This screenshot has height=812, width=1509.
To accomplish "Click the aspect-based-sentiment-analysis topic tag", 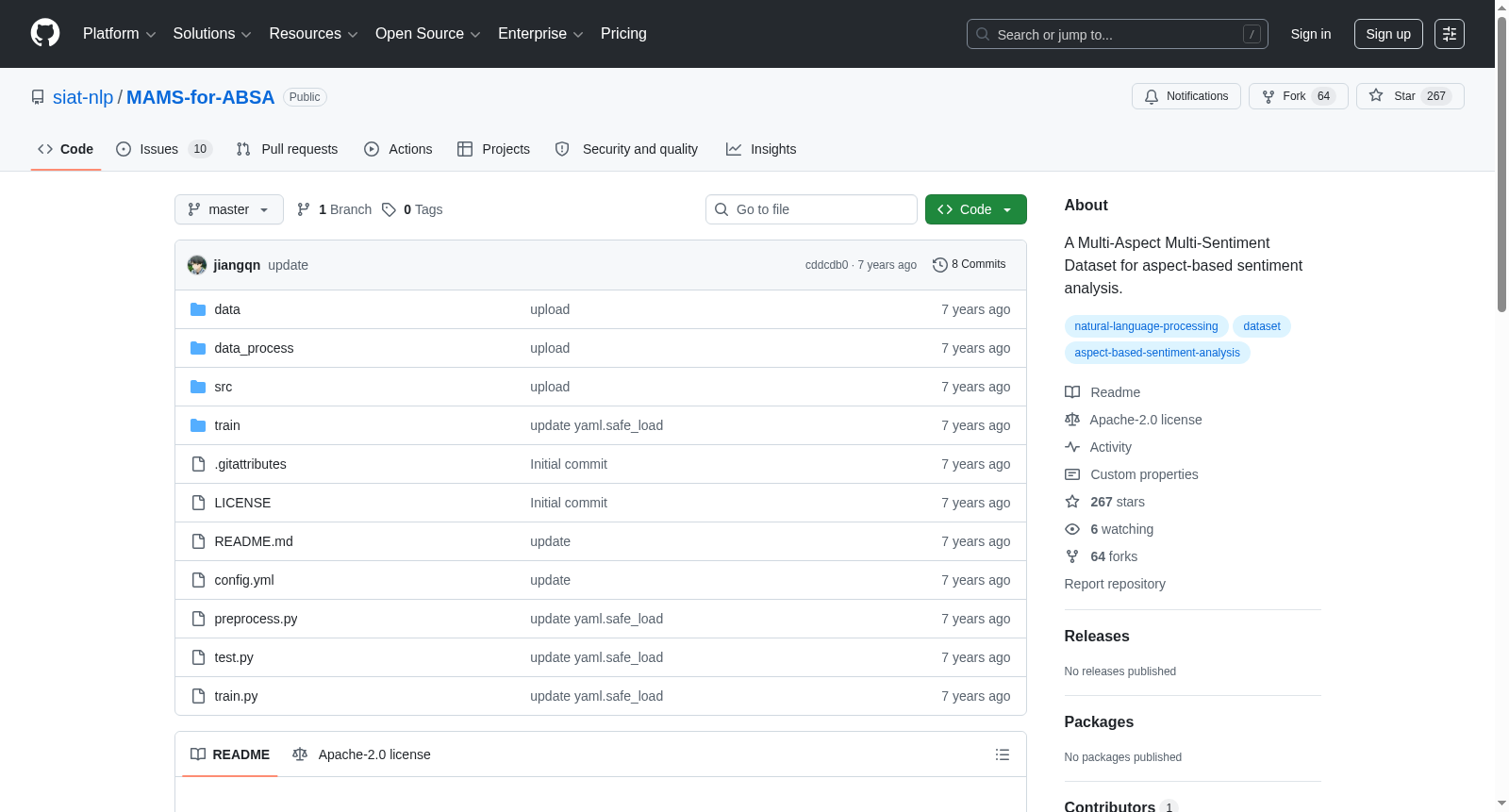I will click(x=1157, y=353).
